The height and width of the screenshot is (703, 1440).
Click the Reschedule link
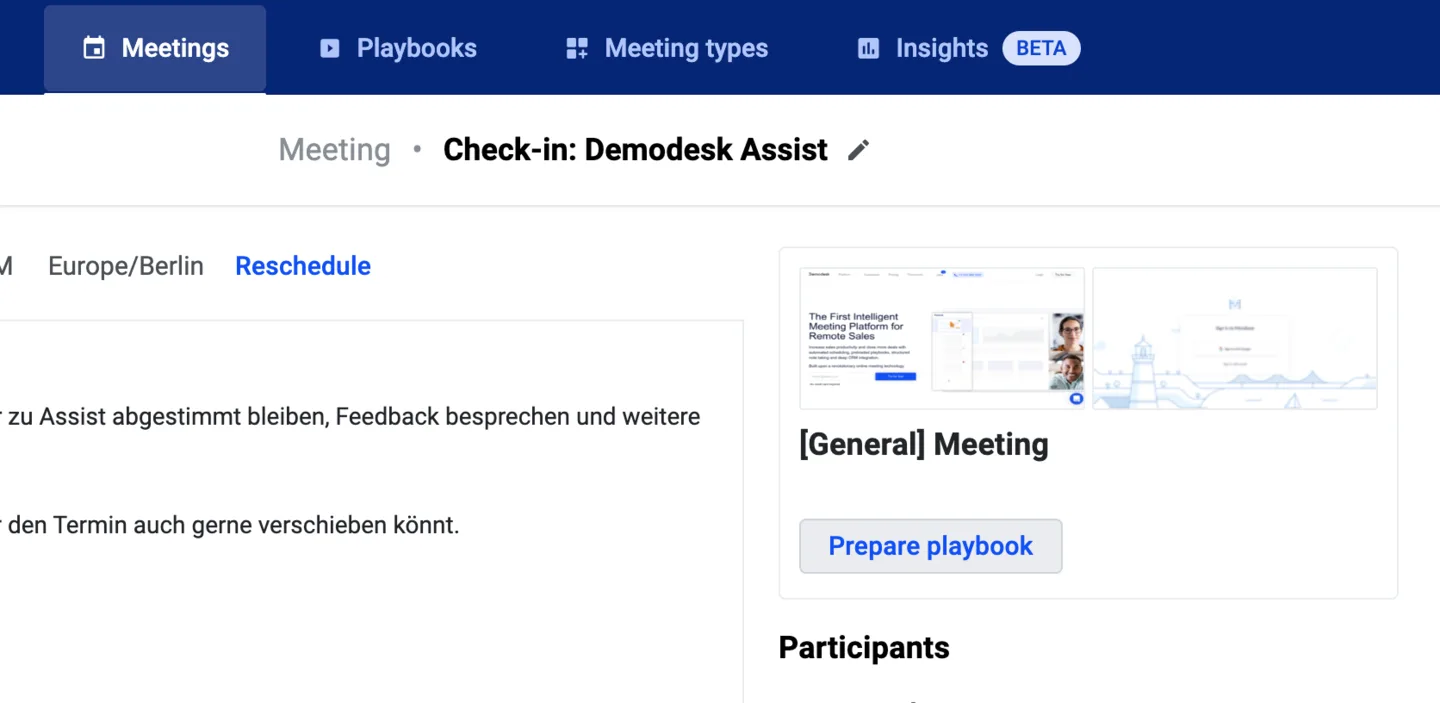(303, 266)
